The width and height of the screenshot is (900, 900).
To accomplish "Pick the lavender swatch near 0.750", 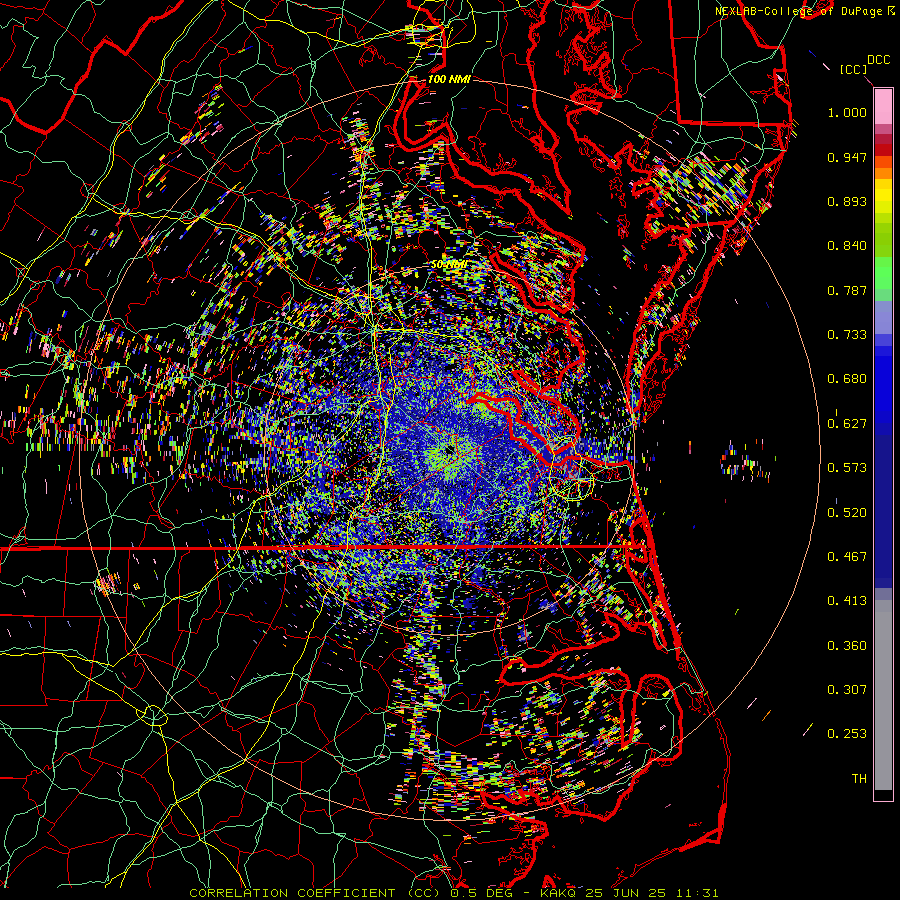I will (x=883, y=317).
